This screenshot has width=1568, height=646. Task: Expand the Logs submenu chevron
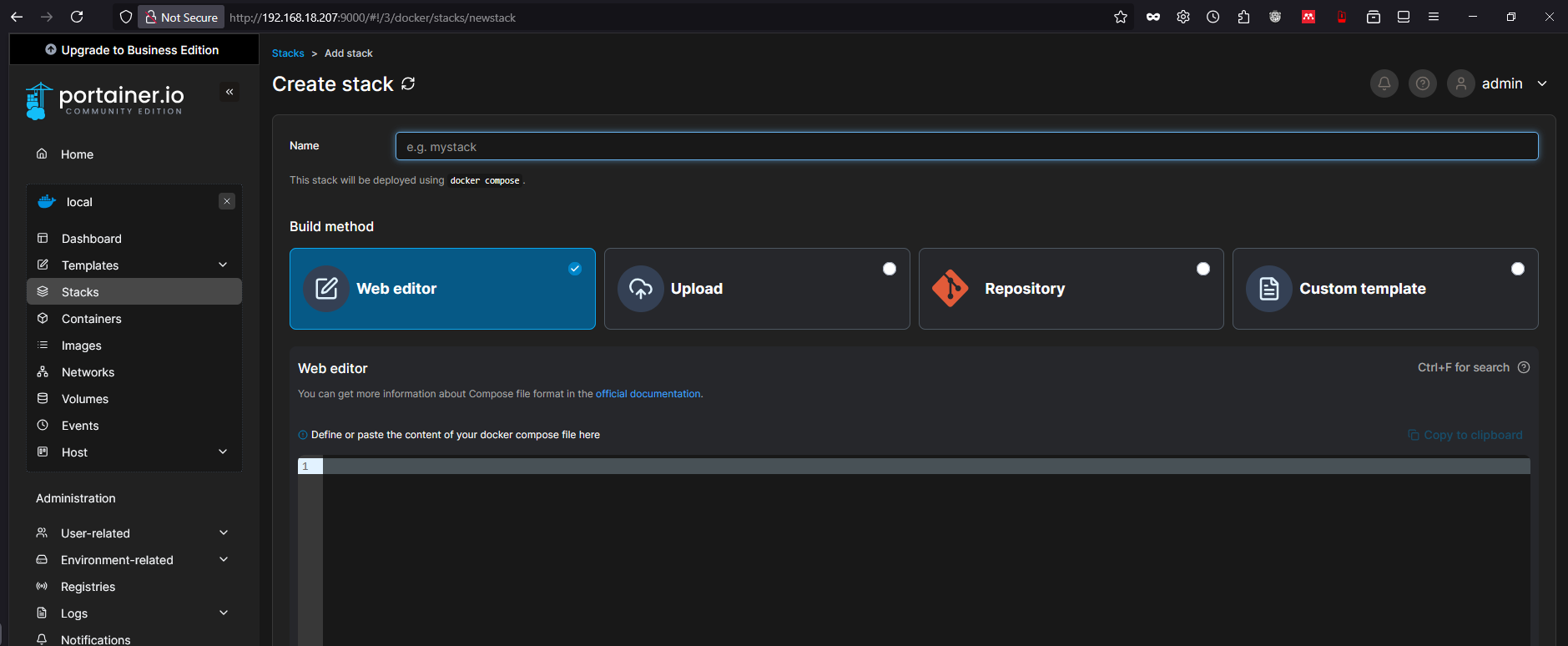[x=224, y=613]
